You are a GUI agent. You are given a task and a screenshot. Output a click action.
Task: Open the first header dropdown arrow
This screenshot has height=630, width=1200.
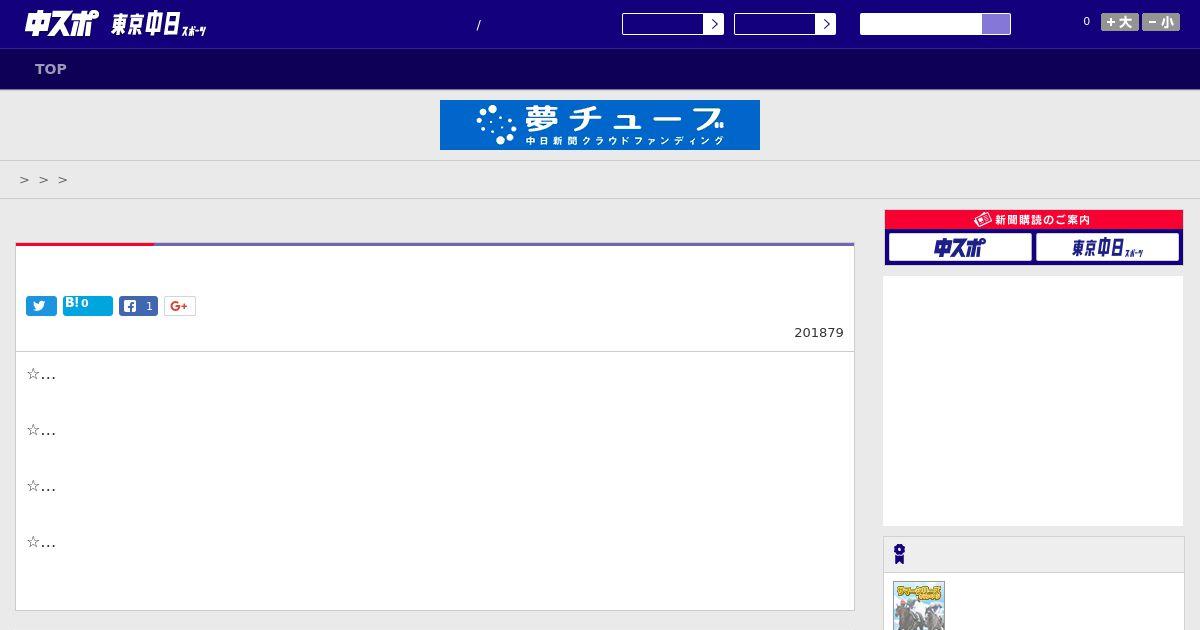tap(713, 24)
